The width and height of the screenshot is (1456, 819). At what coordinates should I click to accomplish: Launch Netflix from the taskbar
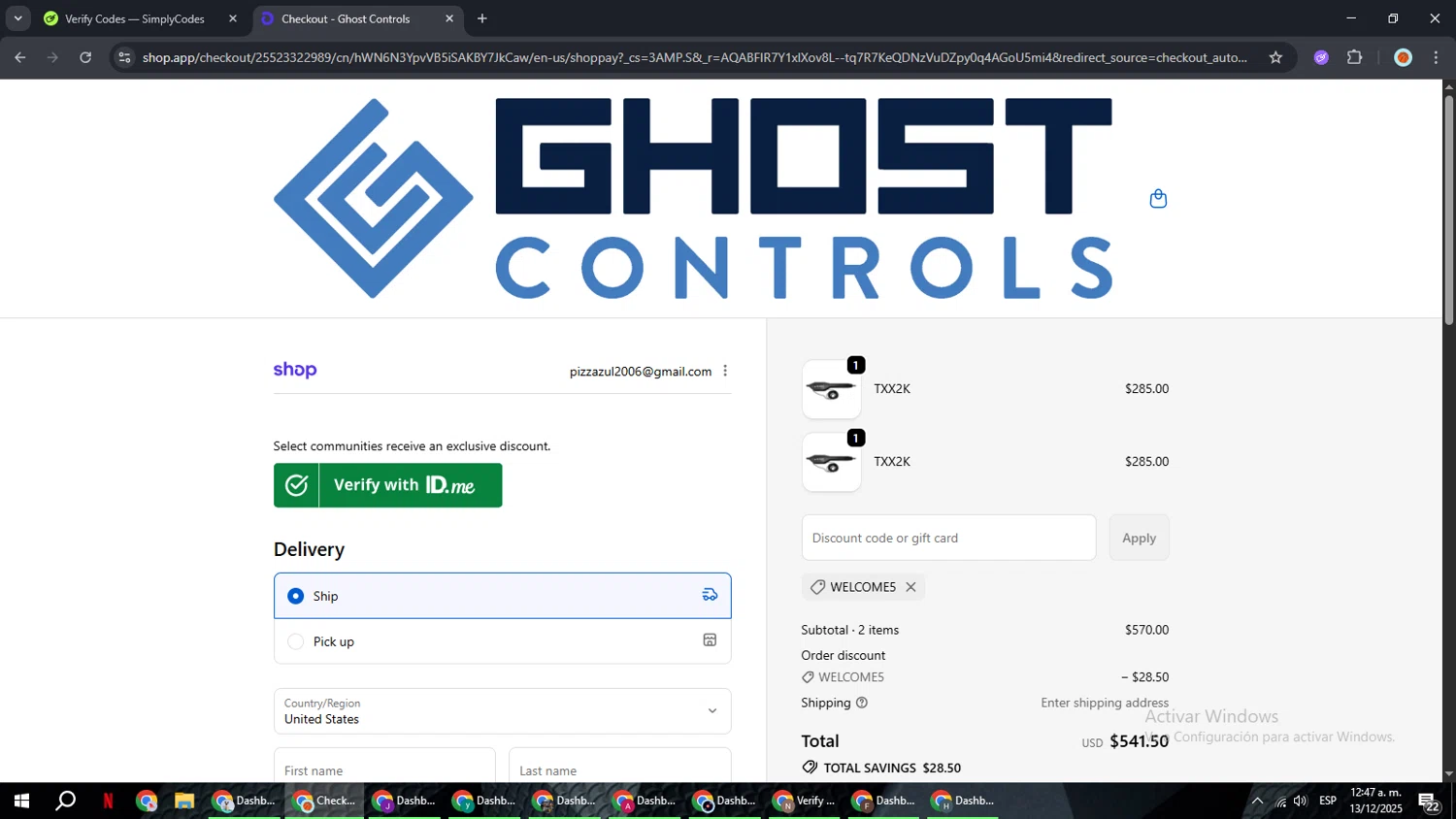pos(108,801)
